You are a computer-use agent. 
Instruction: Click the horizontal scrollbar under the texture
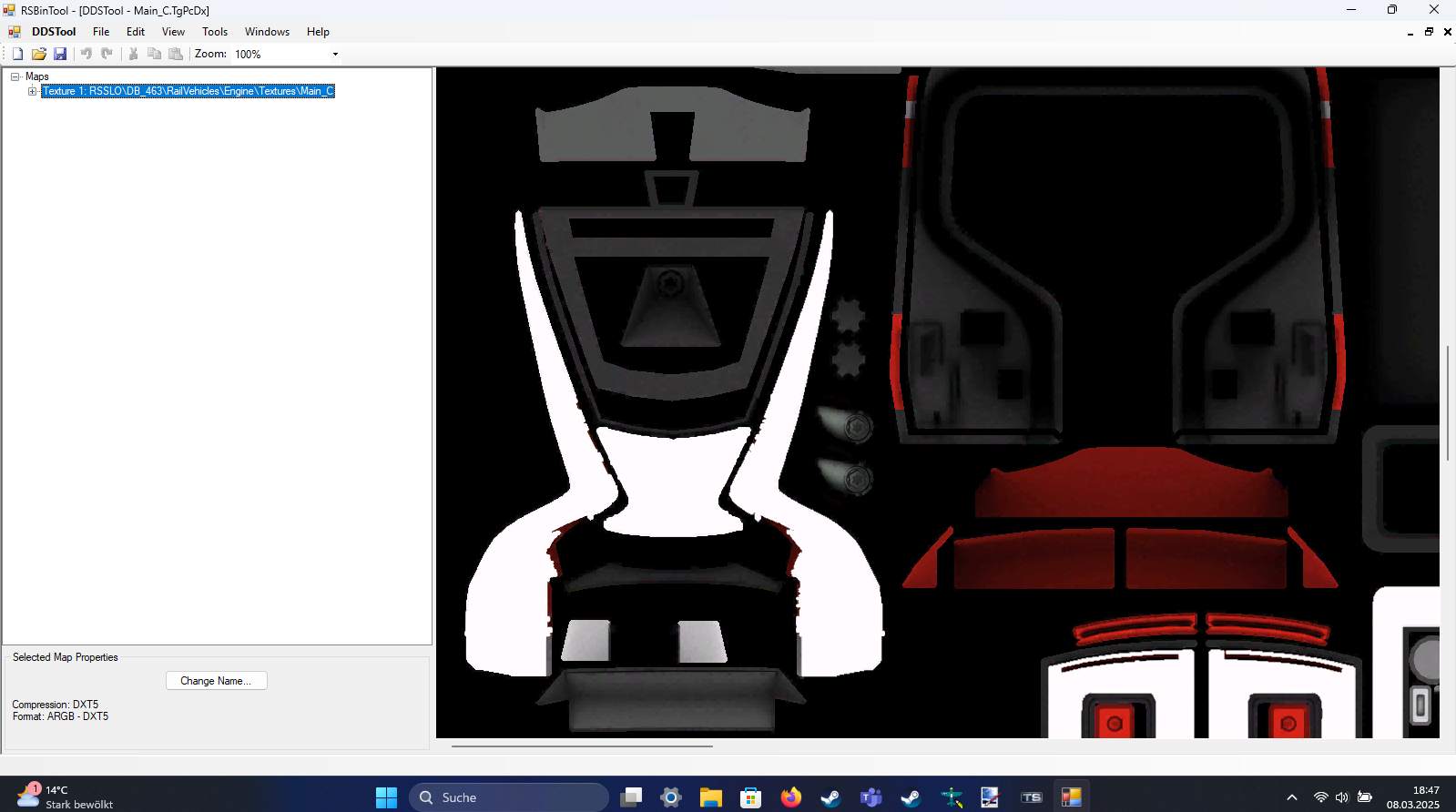pos(582,746)
